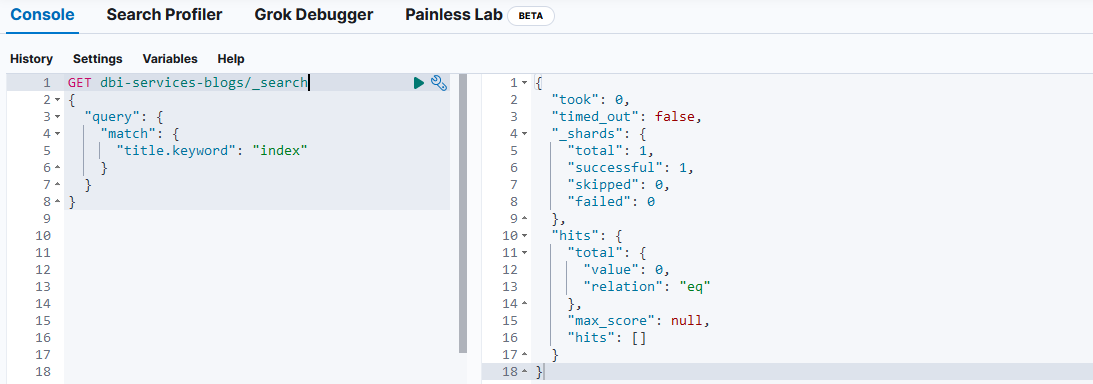Fold the response root brace on line 1
The height and width of the screenshot is (384, 1093).
pyautogui.click(x=524, y=83)
